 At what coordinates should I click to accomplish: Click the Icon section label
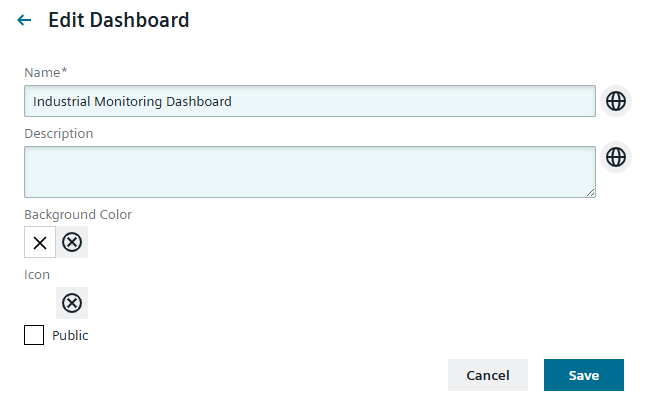tap(37, 274)
